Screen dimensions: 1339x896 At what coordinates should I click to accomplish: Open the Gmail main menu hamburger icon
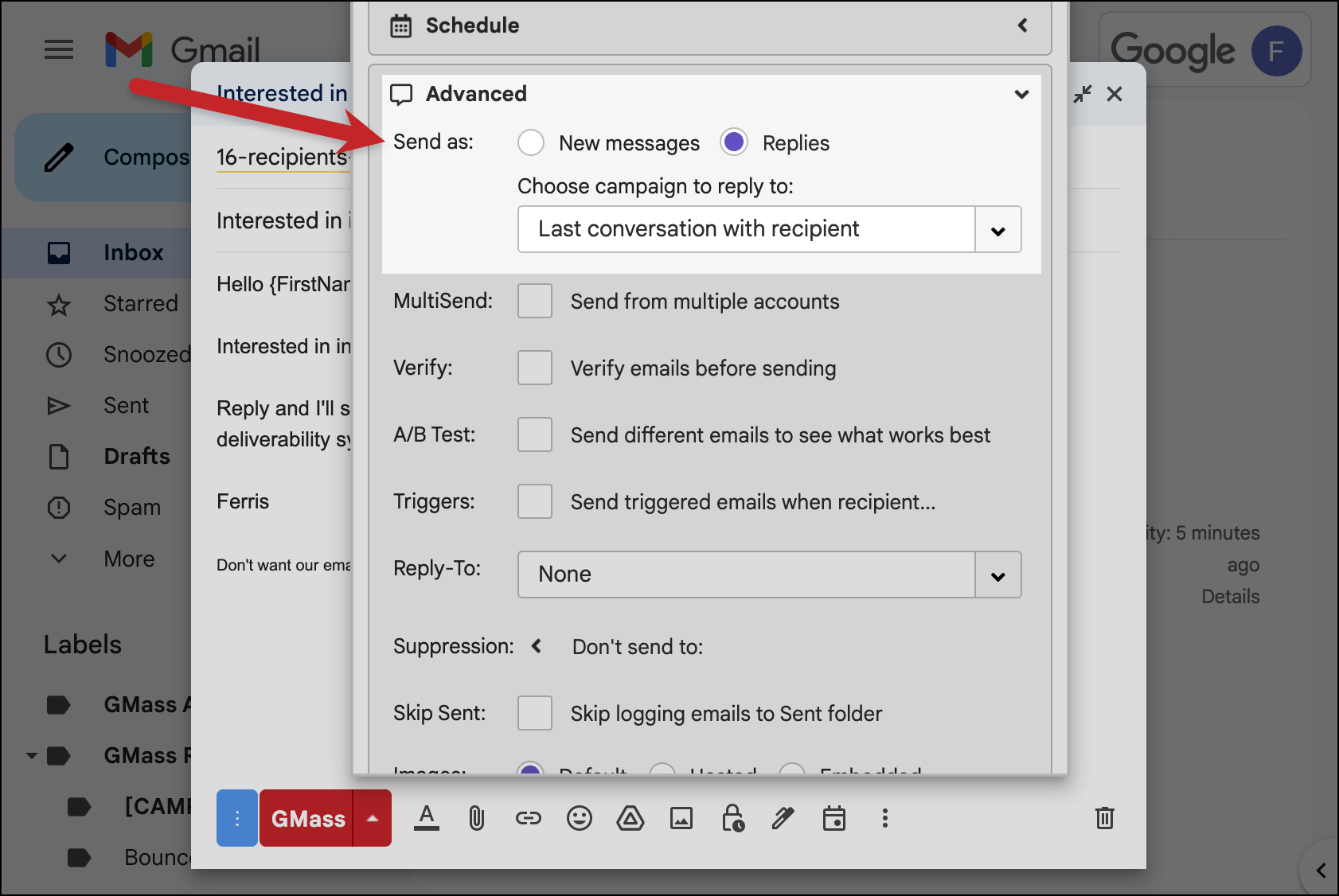59,50
